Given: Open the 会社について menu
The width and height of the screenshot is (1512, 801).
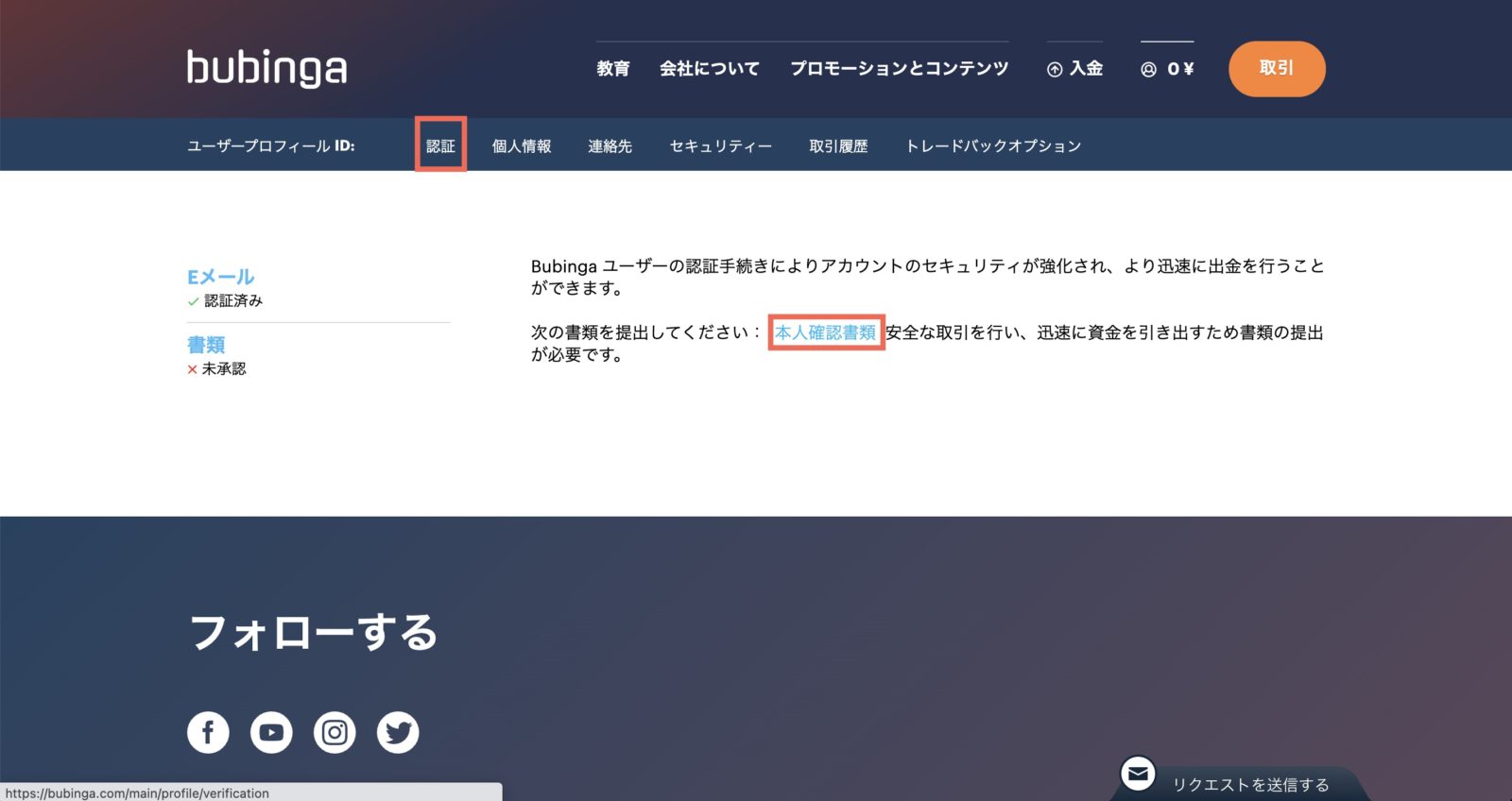Looking at the screenshot, I should coord(710,68).
